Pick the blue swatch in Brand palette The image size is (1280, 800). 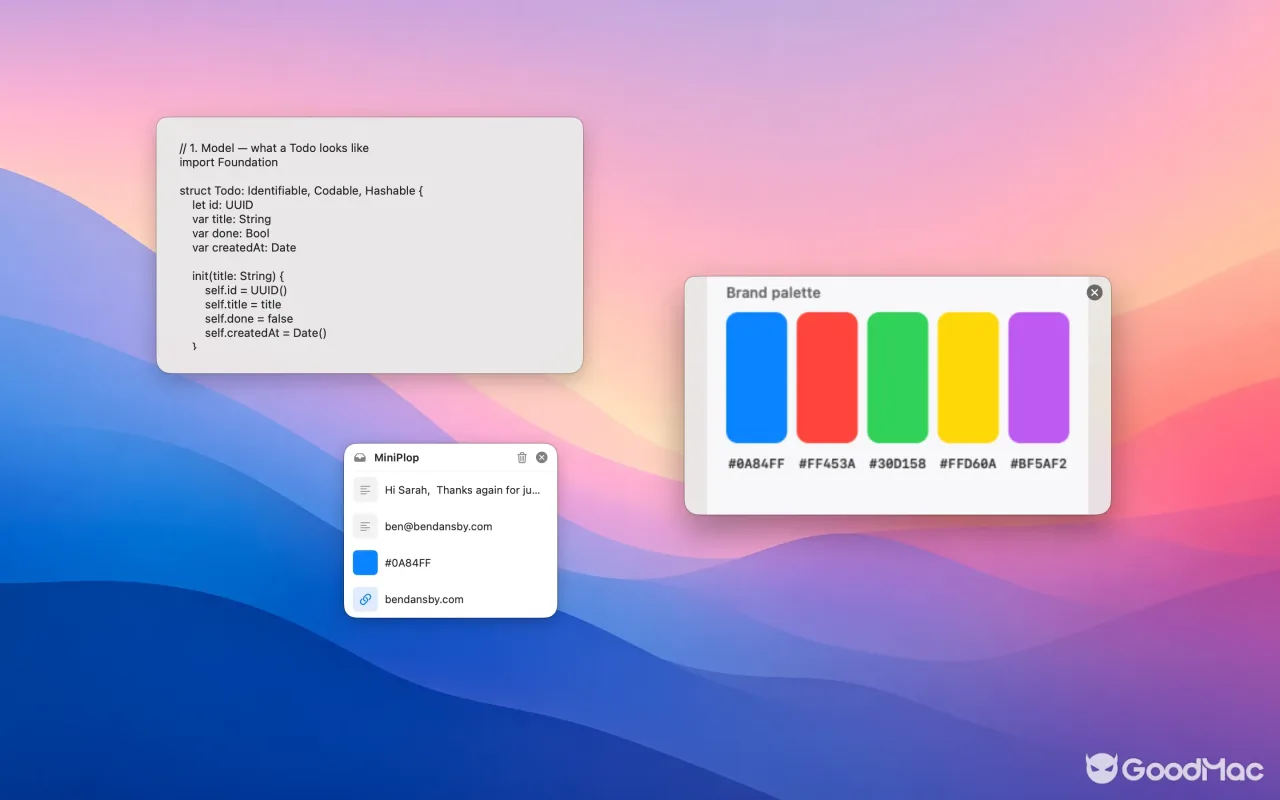click(756, 377)
